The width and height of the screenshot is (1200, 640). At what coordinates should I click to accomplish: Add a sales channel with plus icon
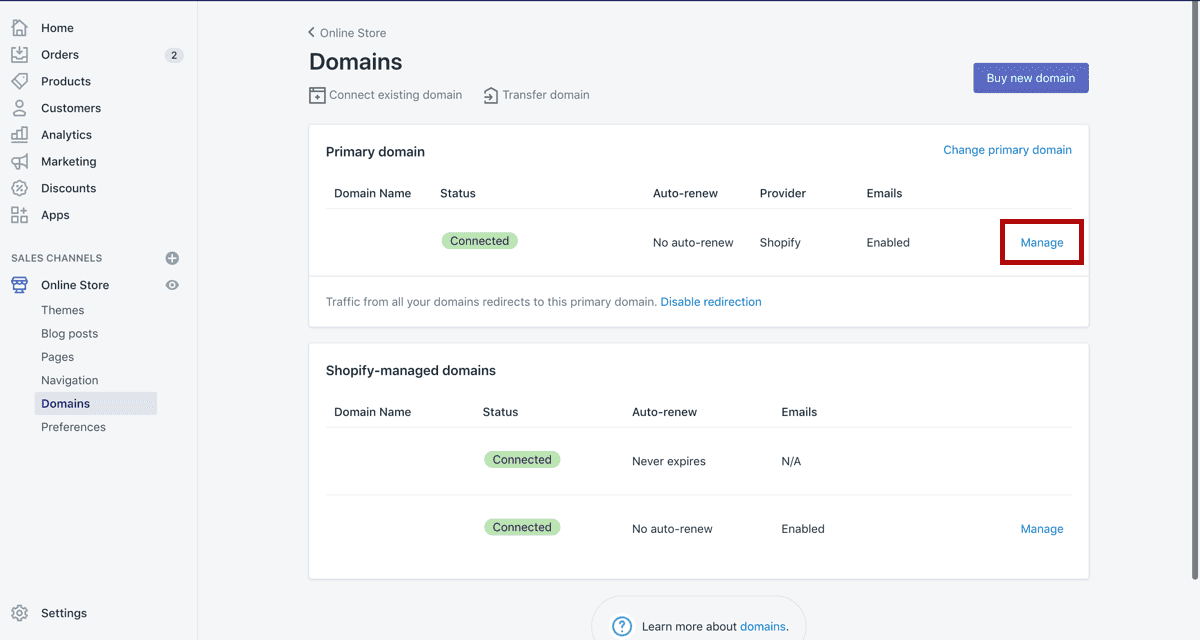172,258
